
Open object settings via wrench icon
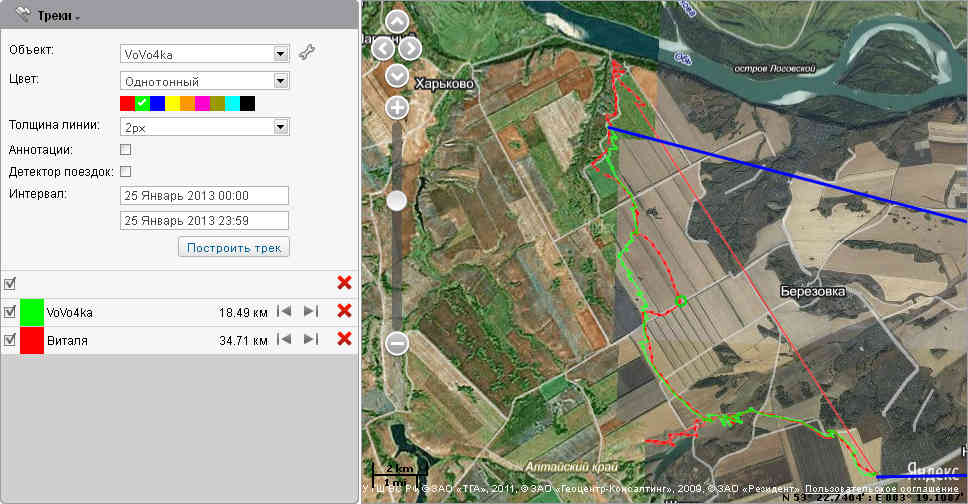pyautogui.click(x=307, y=53)
